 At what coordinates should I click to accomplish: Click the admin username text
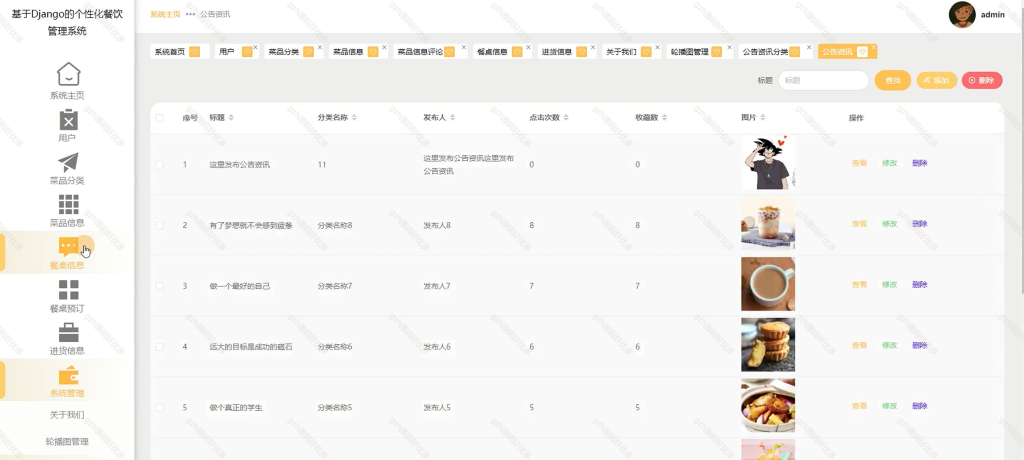[993, 14]
